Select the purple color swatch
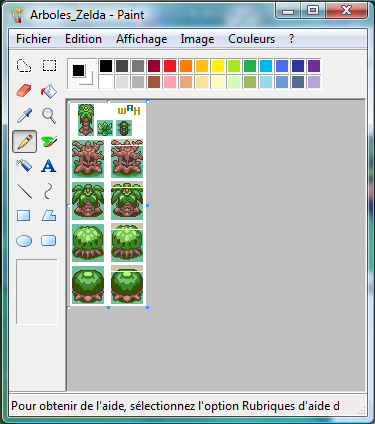This screenshot has width=375, height=424. pos(314,66)
